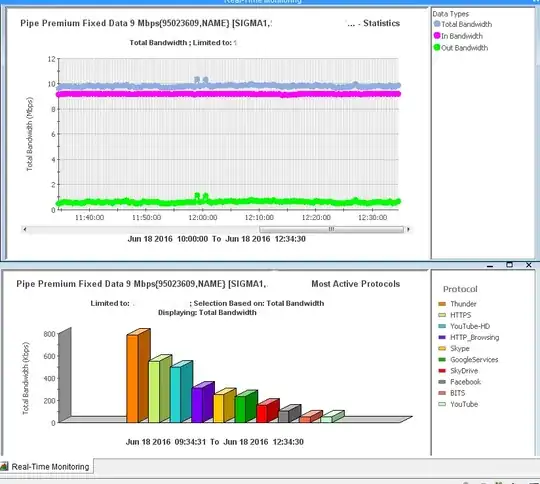The image size is (540, 484).
Task: Select Out Bandwidth in Data Types legend
Action: (x=460, y=48)
